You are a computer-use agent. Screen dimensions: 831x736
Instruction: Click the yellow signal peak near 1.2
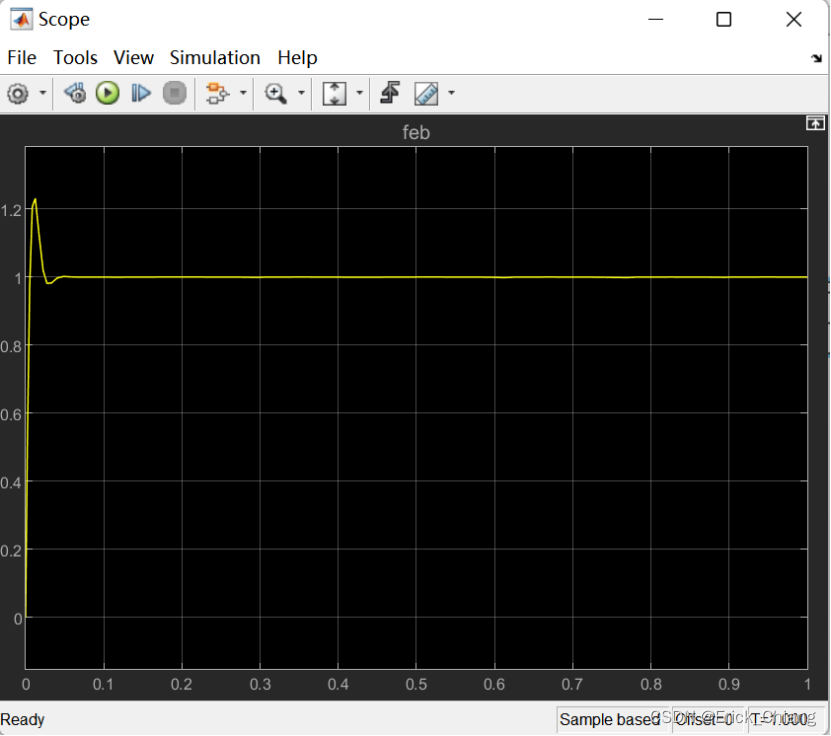[x=35, y=200]
